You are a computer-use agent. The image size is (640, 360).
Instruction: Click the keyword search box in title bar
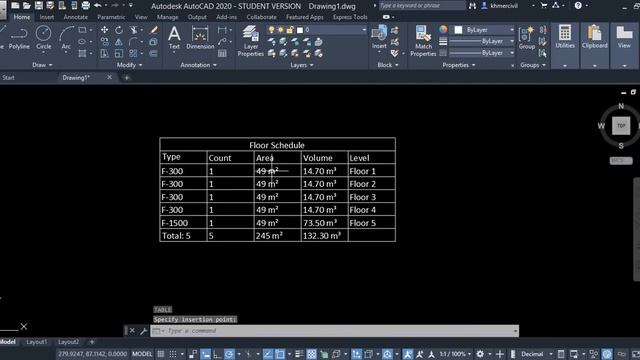click(422, 6)
